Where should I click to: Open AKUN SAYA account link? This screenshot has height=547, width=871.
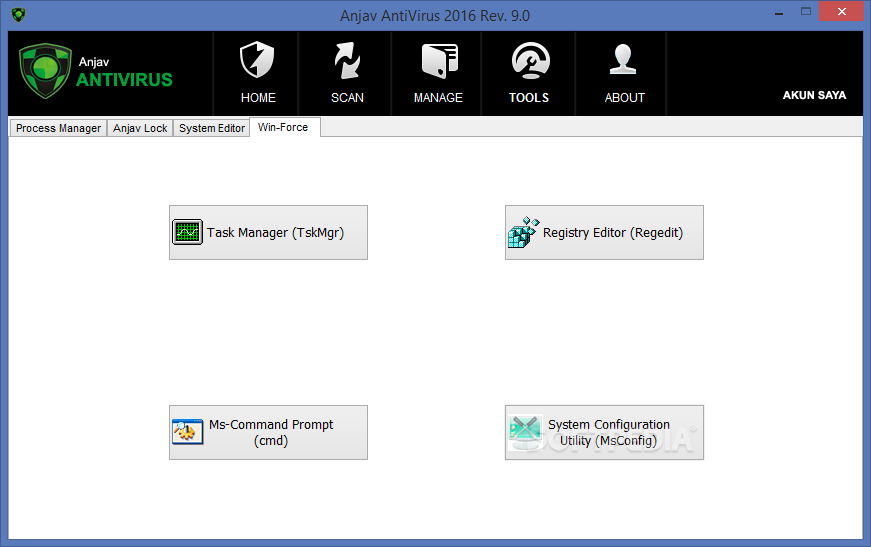point(814,95)
